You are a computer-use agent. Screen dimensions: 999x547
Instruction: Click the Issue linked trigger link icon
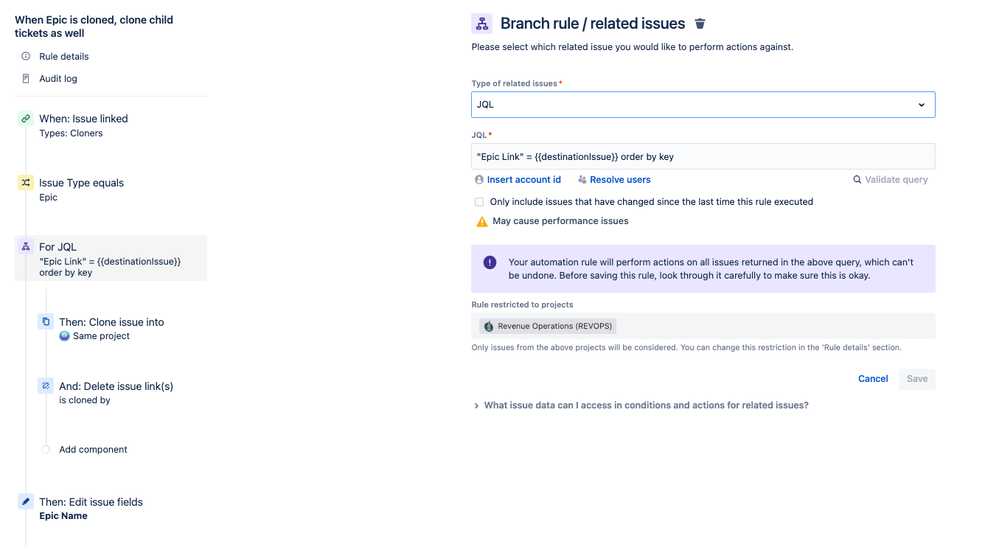tap(25, 118)
